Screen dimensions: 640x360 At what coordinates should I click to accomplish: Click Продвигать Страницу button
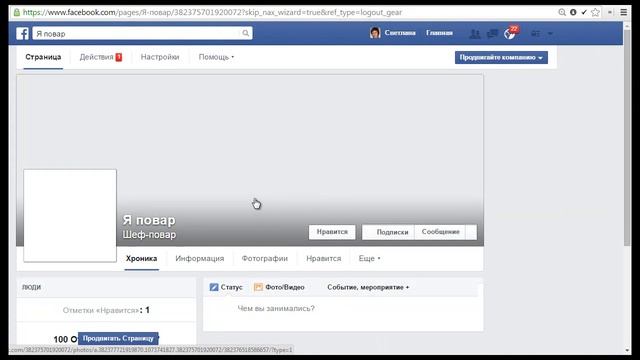click(118, 338)
